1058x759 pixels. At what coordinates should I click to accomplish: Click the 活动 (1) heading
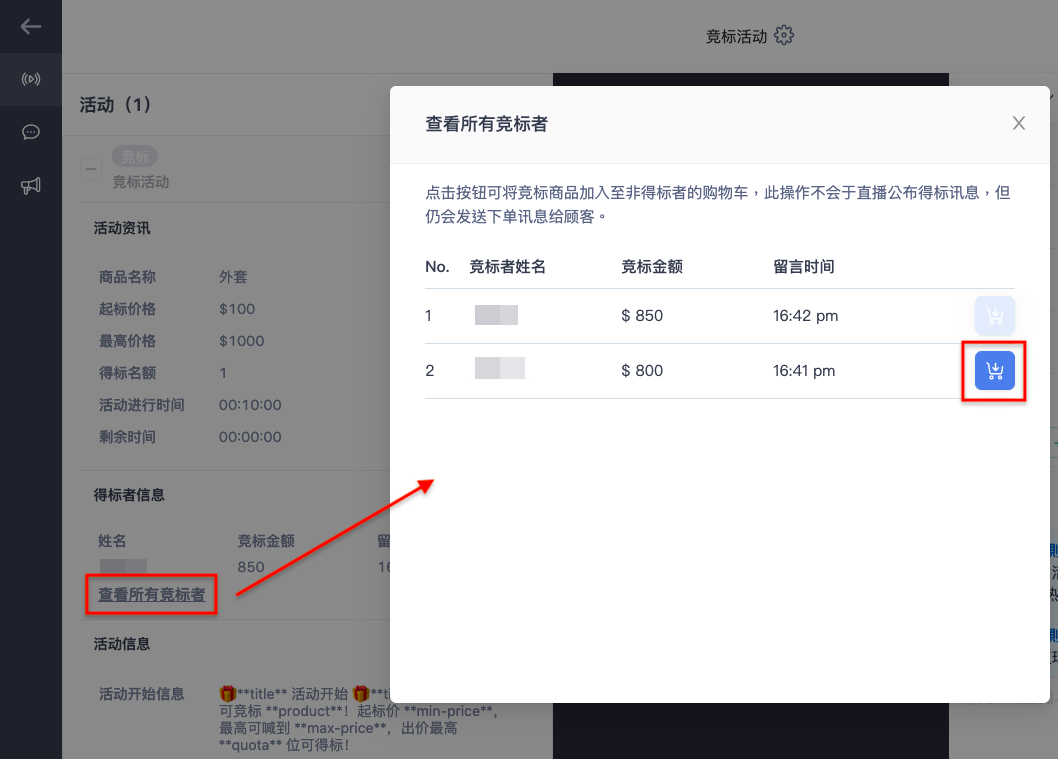115,105
